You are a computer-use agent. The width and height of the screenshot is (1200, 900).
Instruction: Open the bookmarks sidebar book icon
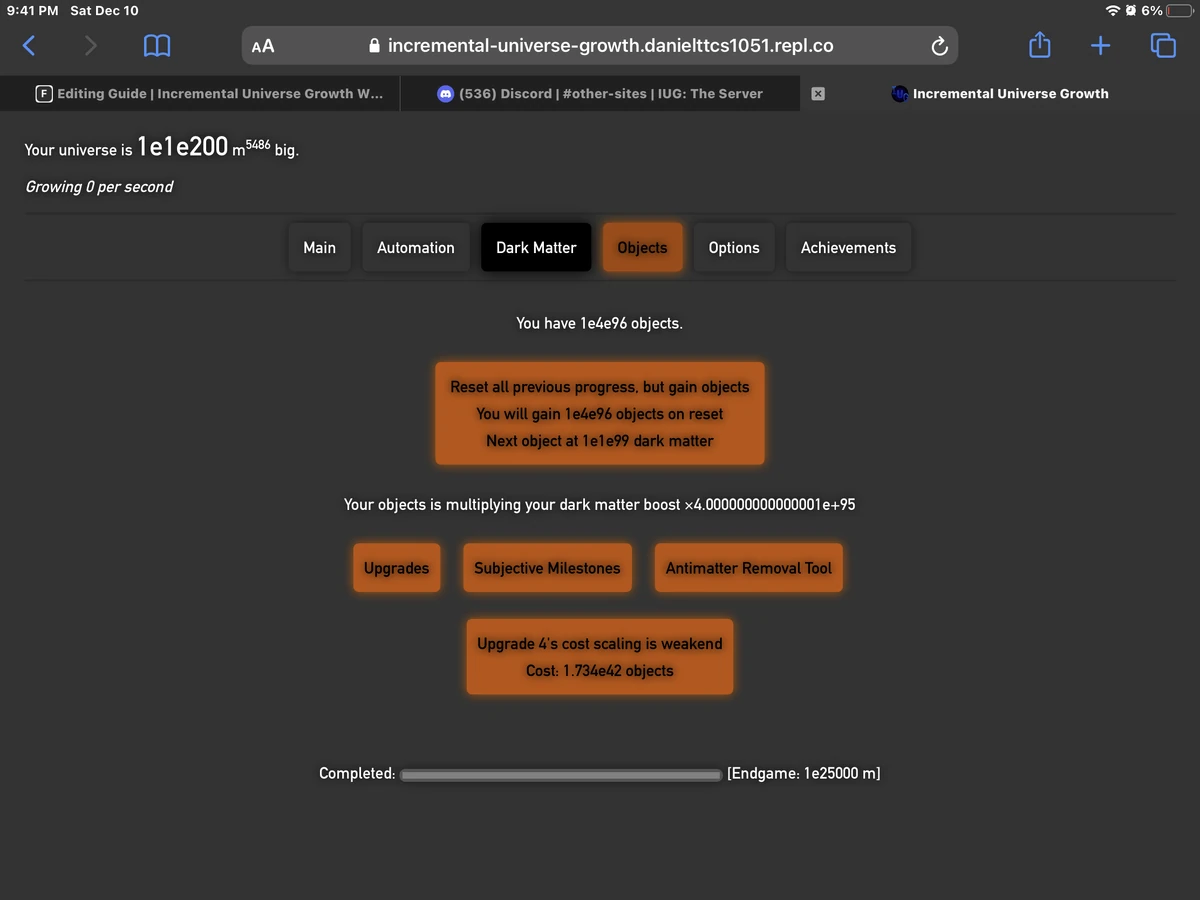tap(156, 45)
